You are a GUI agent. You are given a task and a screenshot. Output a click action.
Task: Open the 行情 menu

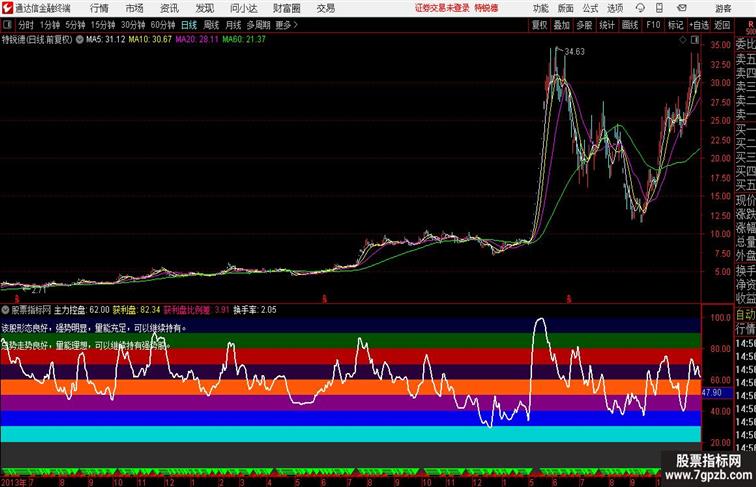[x=99, y=8]
